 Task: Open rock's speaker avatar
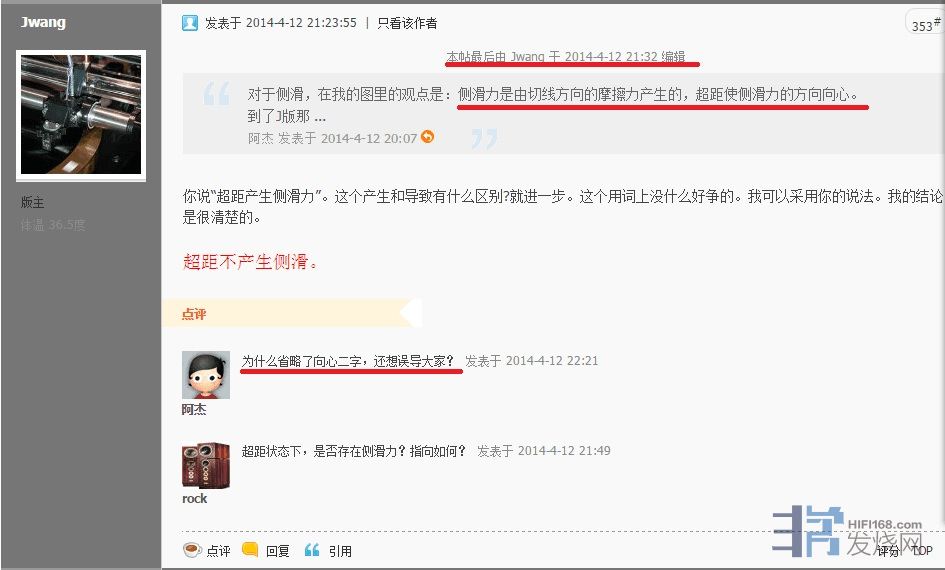(206, 465)
